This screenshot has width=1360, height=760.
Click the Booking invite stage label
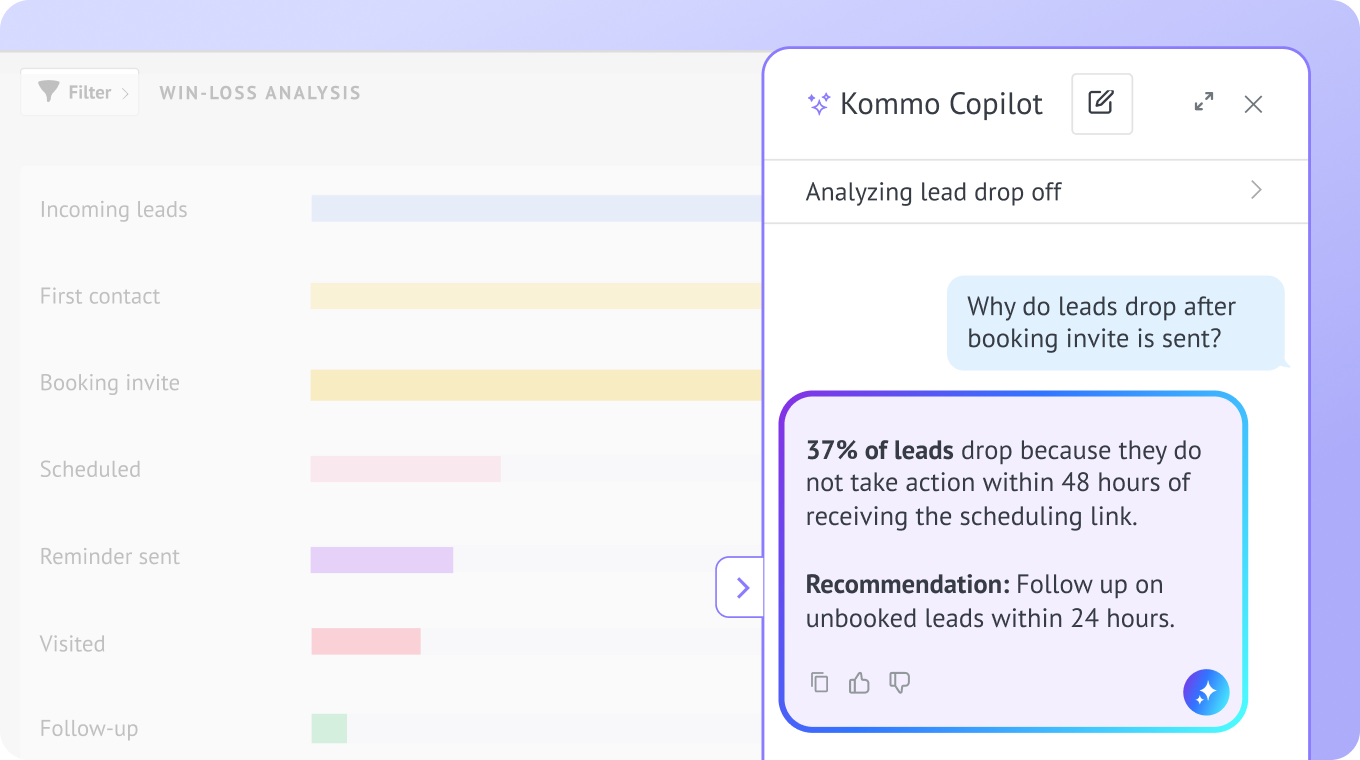(x=110, y=383)
